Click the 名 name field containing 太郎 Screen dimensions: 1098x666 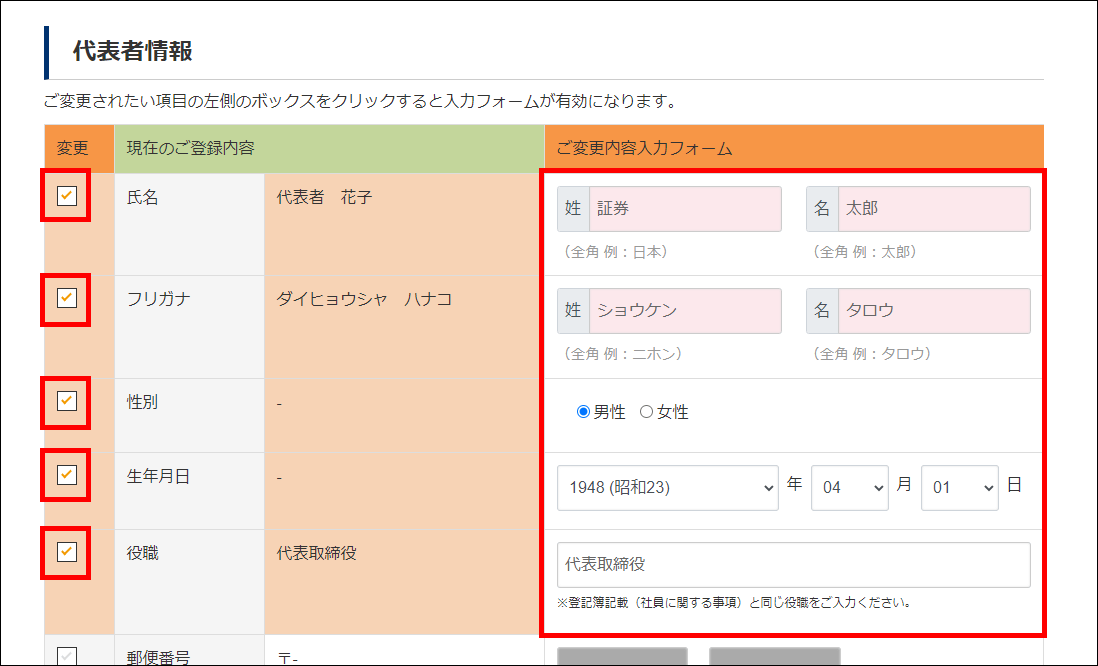pyautogui.click(x=933, y=209)
